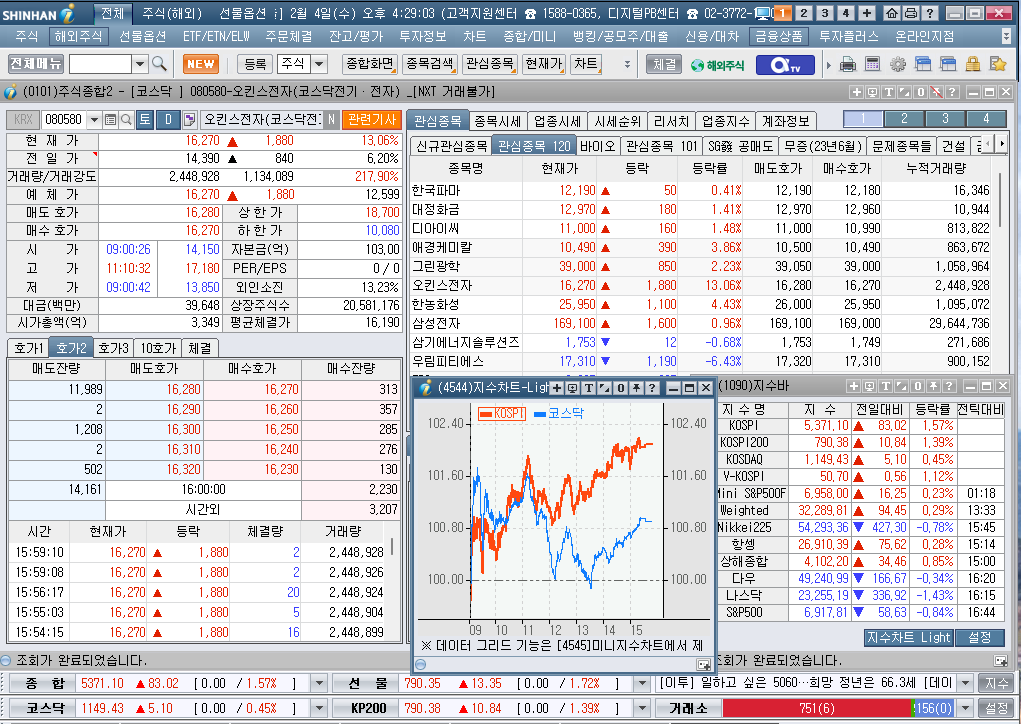Switch to 종목시세 tab

(x=497, y=121)
